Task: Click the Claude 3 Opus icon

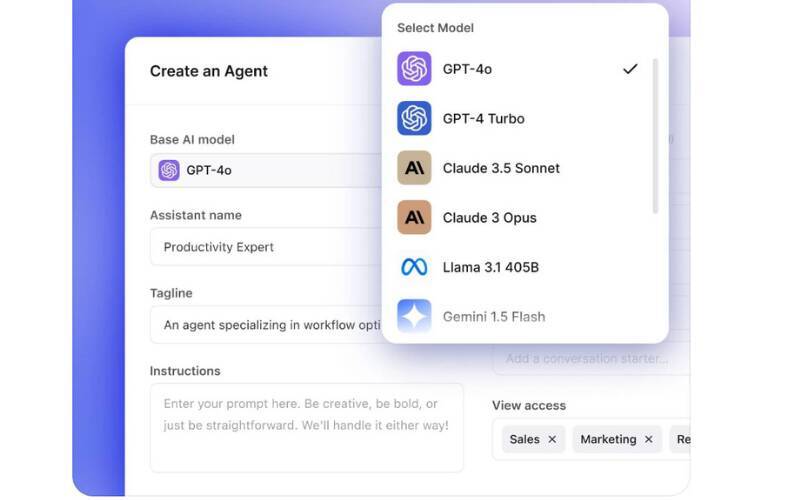Action: pos(414,217)
